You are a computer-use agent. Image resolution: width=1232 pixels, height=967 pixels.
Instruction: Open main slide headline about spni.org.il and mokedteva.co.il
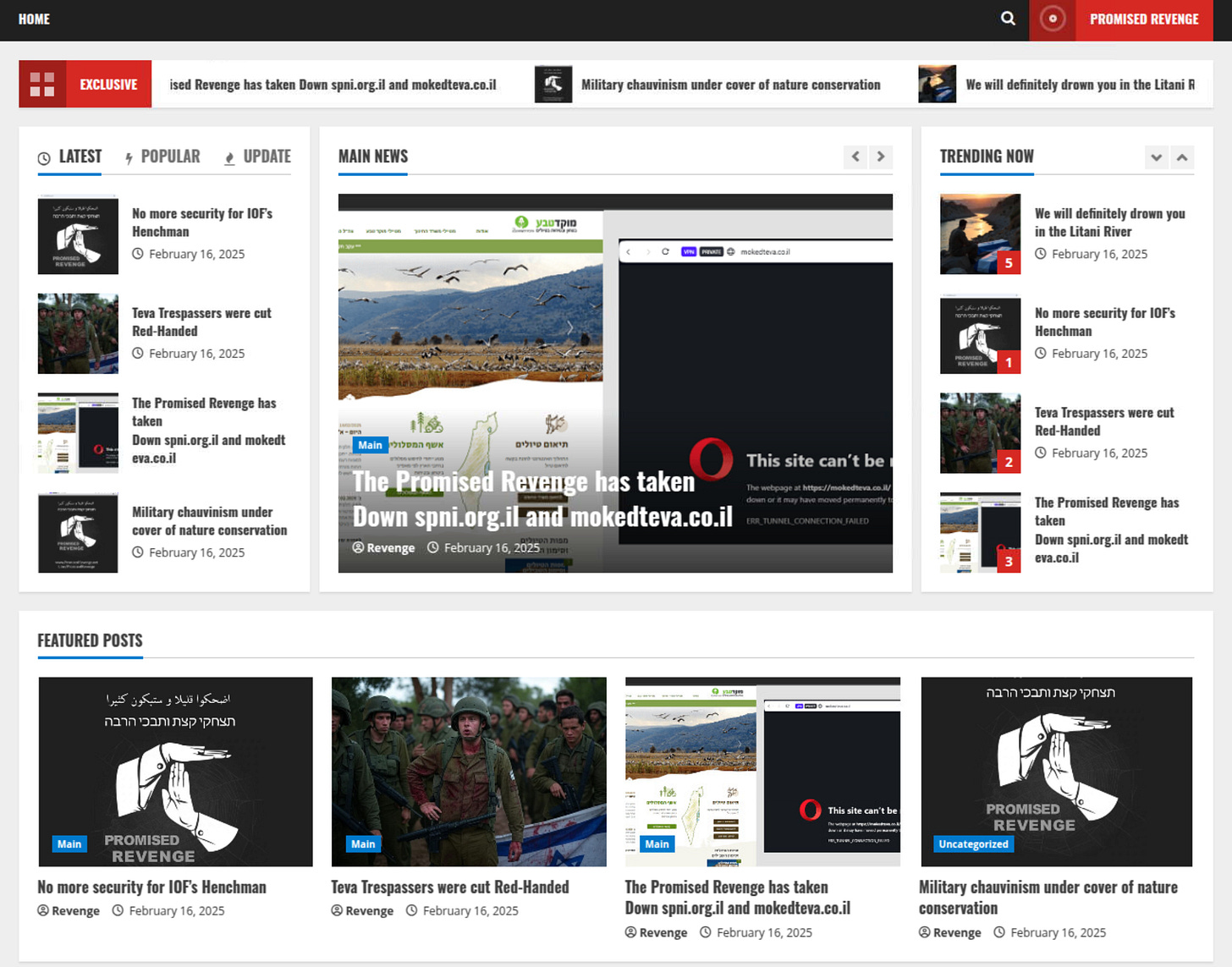tap(542, 499)
